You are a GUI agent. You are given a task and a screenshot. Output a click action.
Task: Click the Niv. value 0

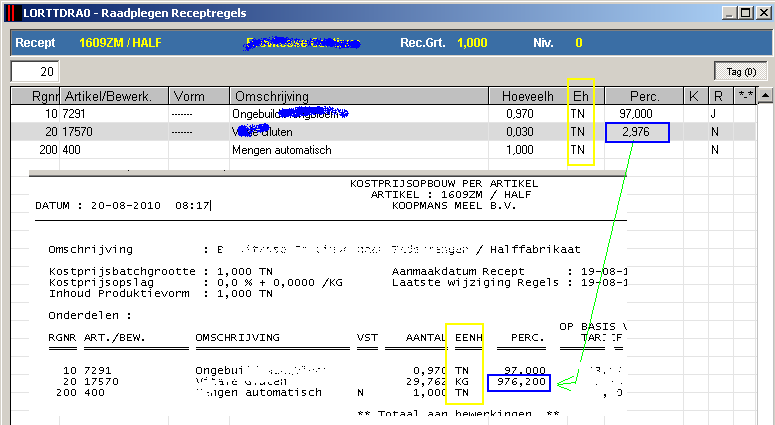coord(579,43)
